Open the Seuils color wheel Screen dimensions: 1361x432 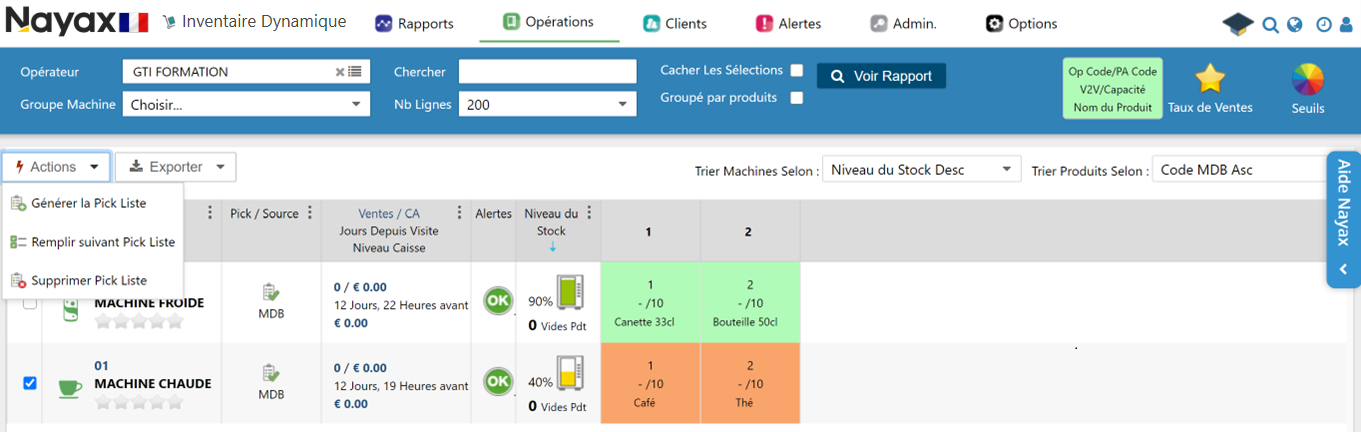[1307, 79]
